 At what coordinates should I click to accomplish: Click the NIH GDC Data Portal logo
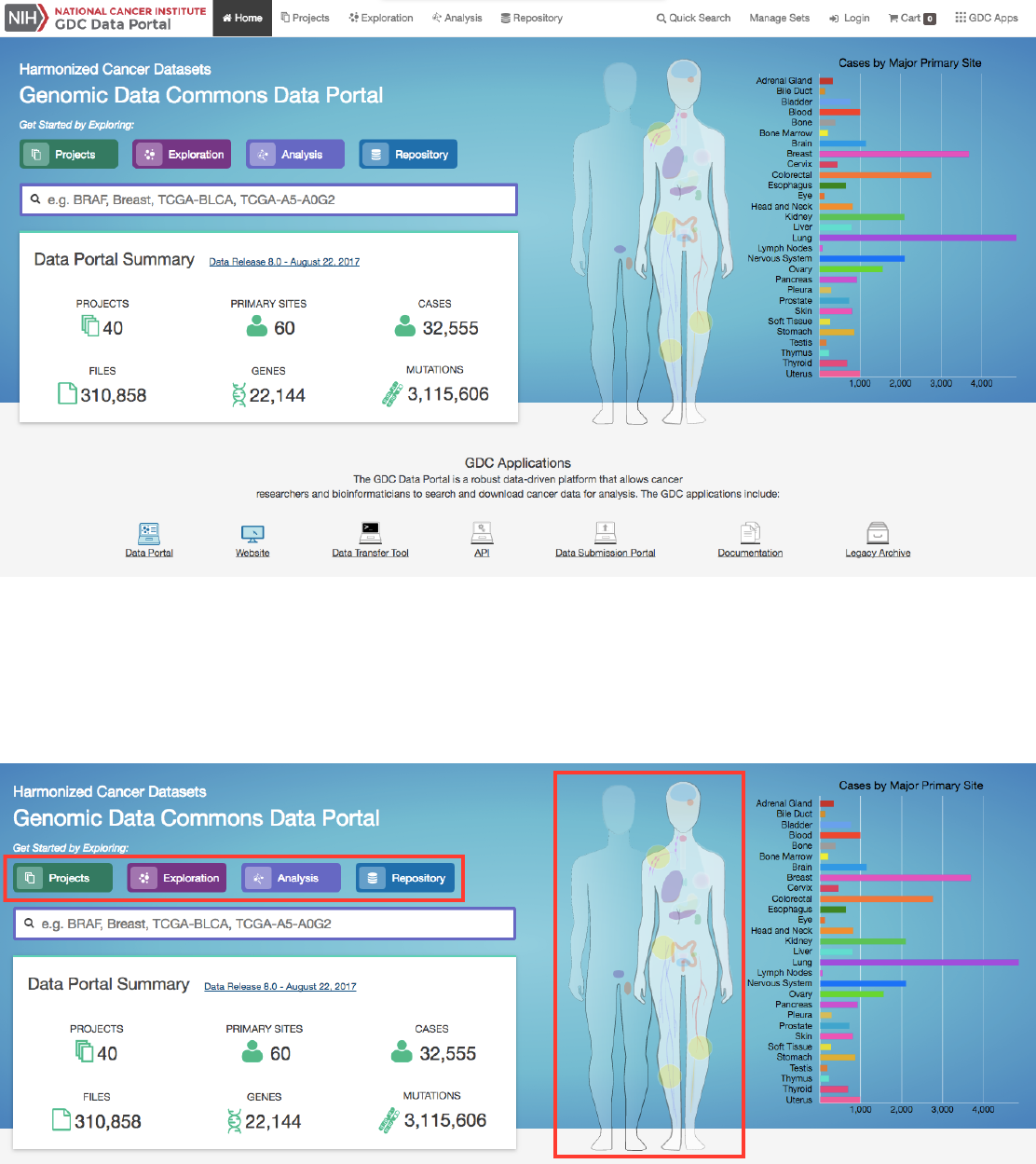[106, 18]
